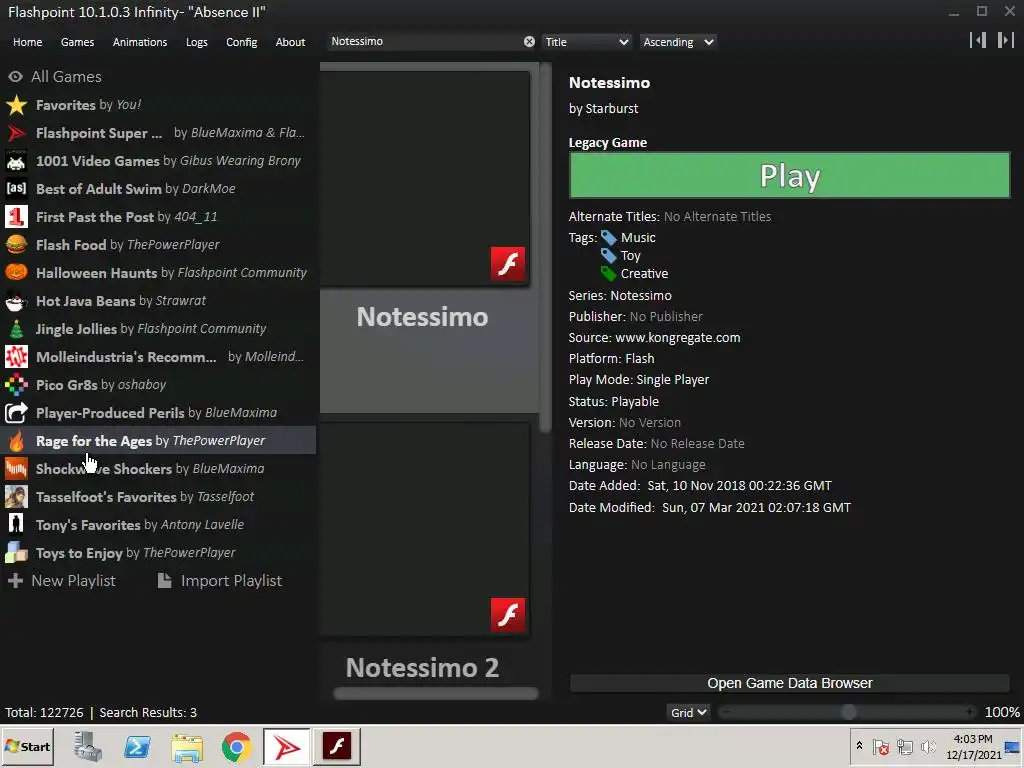Click the Source www.kongregate.com value
The height and width of the screenshot is (768, 1024).
pyautogui.click(x=678, y=338)
